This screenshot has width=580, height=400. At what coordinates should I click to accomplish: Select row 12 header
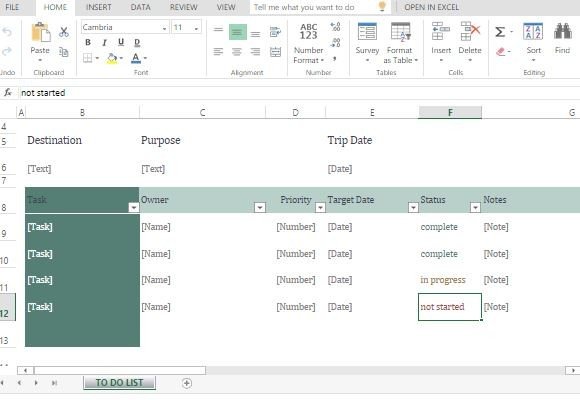(7, 307)
